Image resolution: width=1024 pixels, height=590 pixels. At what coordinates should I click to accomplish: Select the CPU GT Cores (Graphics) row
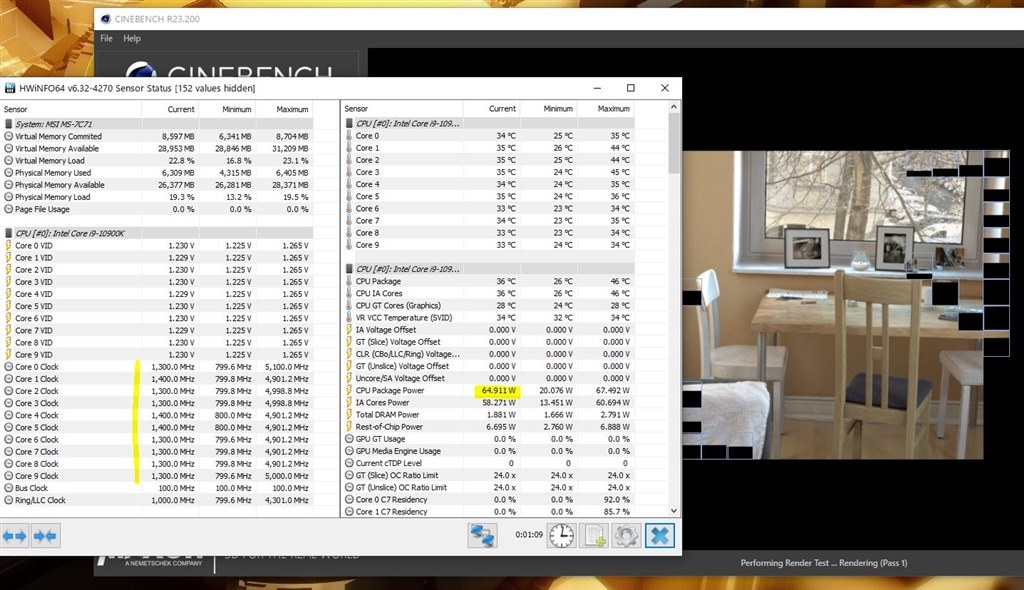487,306
